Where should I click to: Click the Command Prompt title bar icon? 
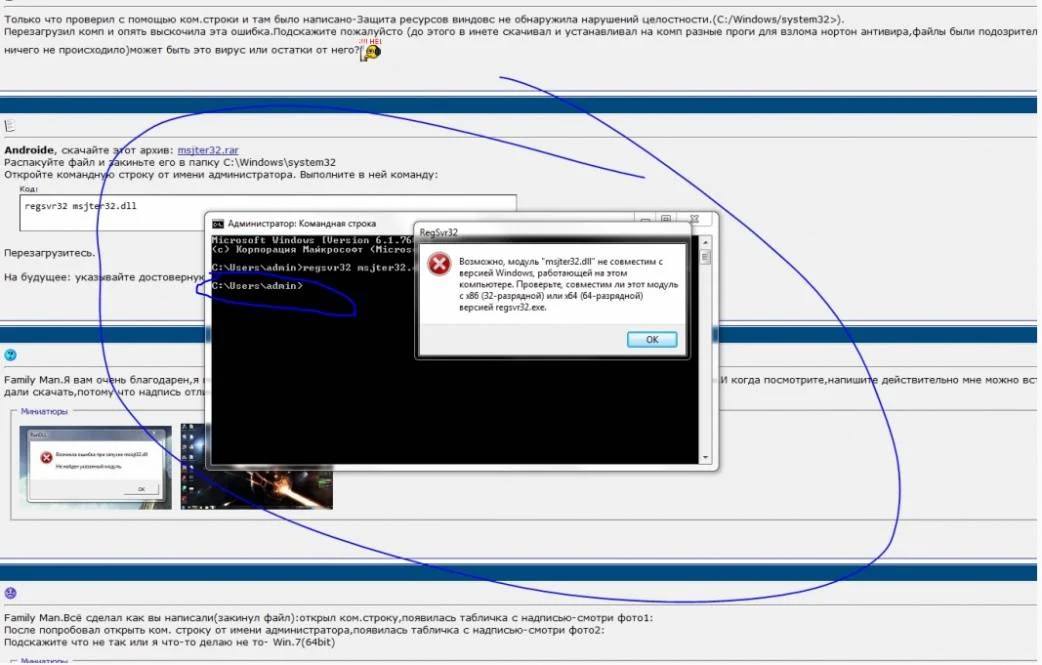(x=217, y=224)
